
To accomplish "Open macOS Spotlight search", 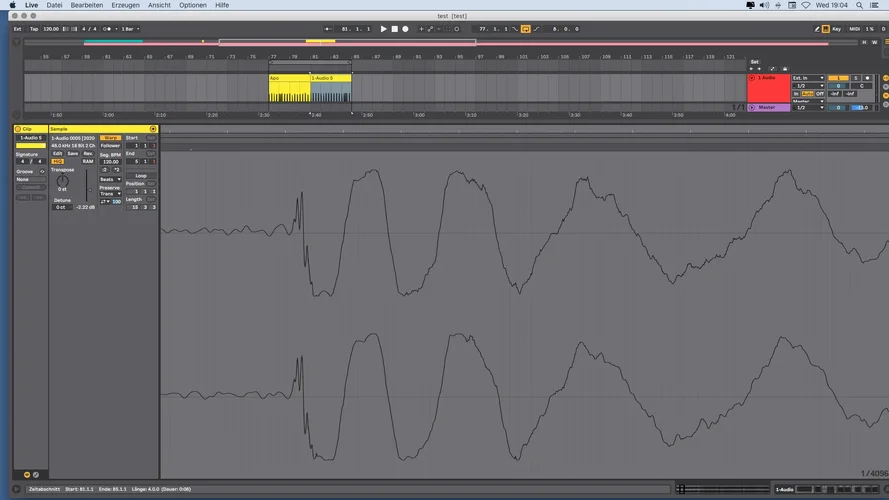I will 860,5.
